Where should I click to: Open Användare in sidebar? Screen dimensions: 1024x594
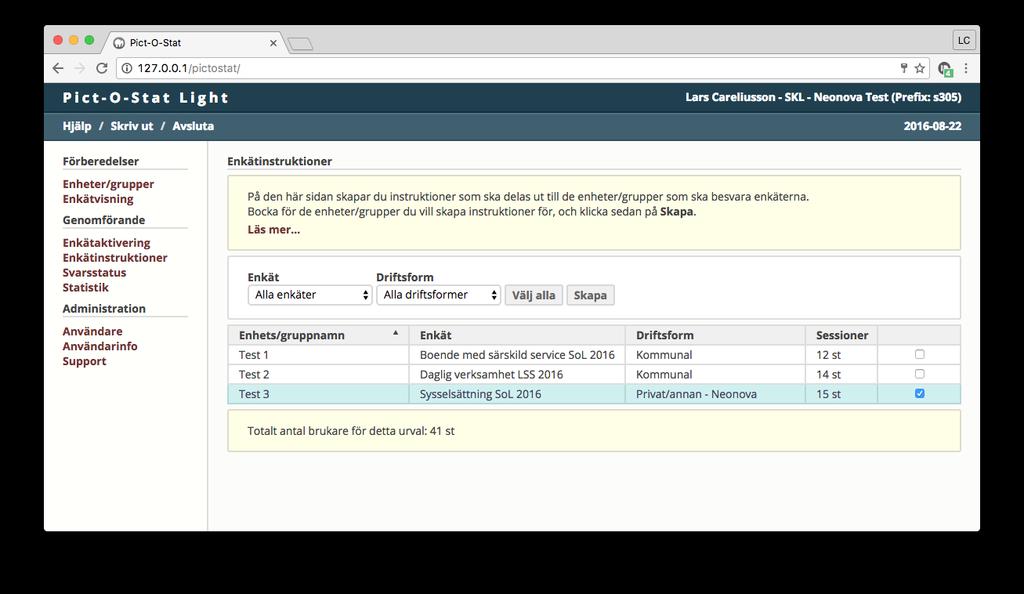click(x=93, y=332)
